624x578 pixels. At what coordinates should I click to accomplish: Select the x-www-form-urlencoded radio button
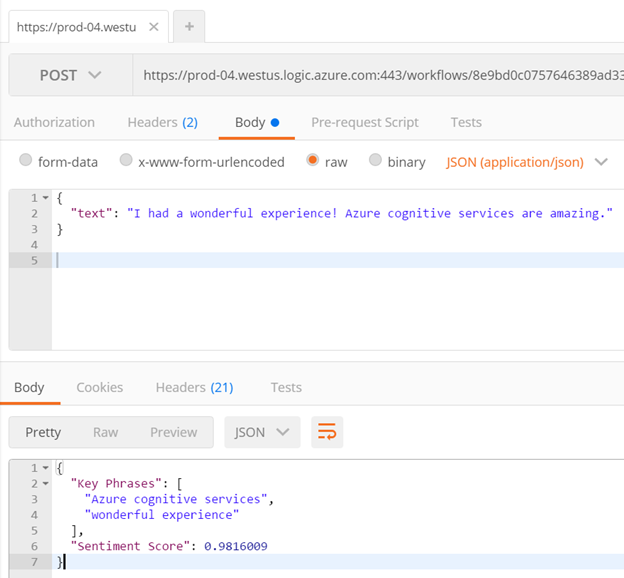click(x=126, y=160)
